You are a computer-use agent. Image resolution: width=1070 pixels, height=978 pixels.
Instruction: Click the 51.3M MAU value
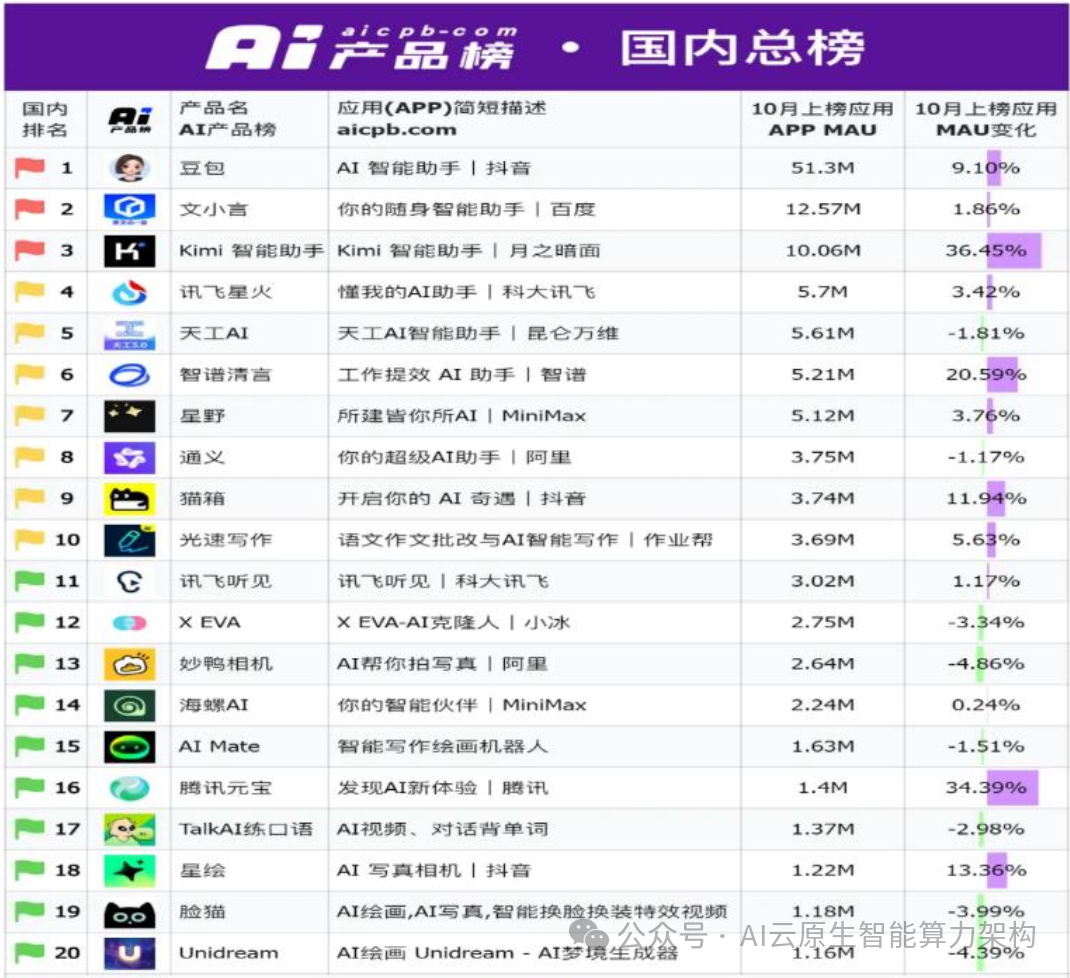coord(822,168)
